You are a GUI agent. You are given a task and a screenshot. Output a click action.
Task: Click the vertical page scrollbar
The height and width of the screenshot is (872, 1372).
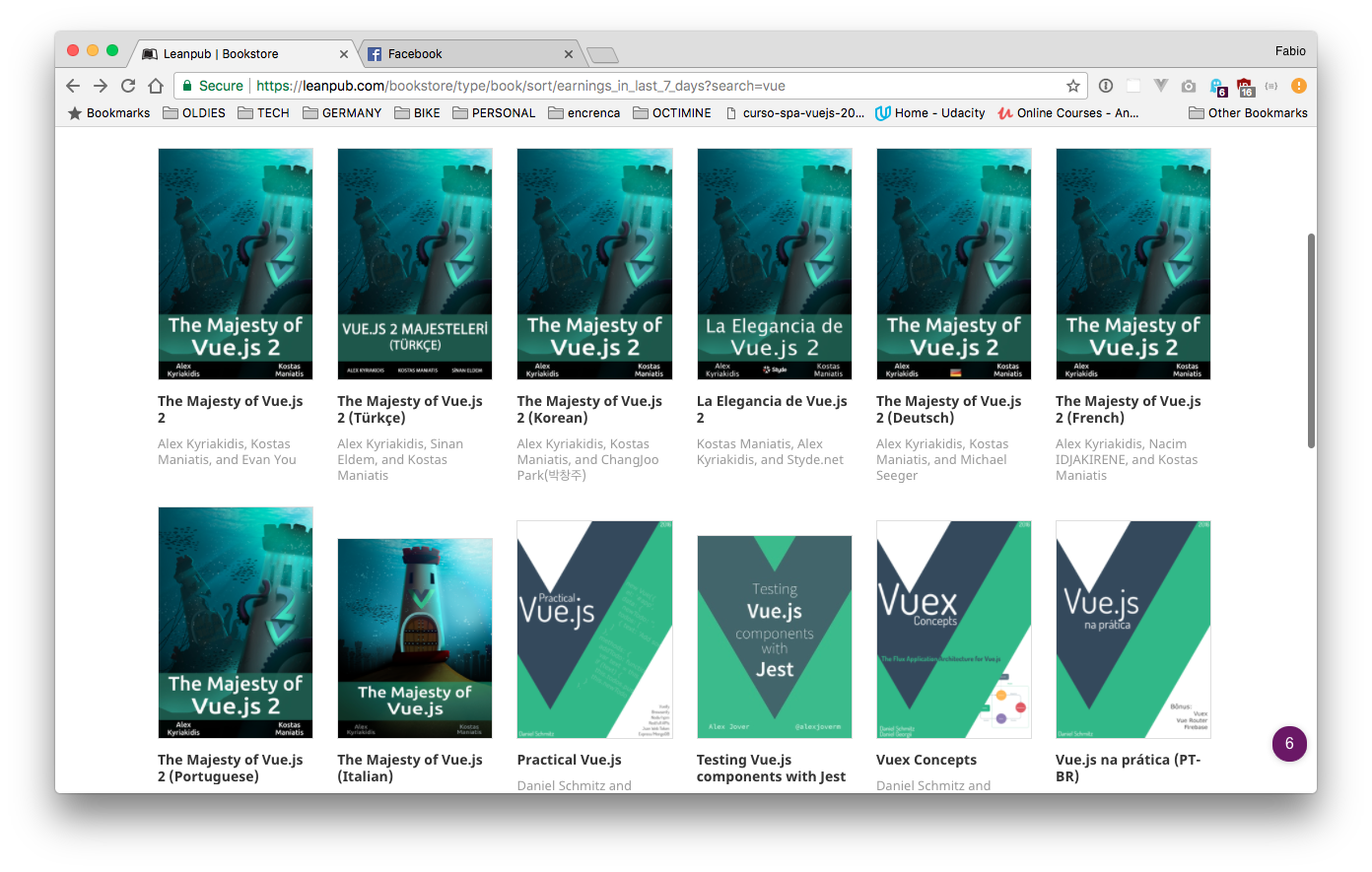coord(1311,340)
